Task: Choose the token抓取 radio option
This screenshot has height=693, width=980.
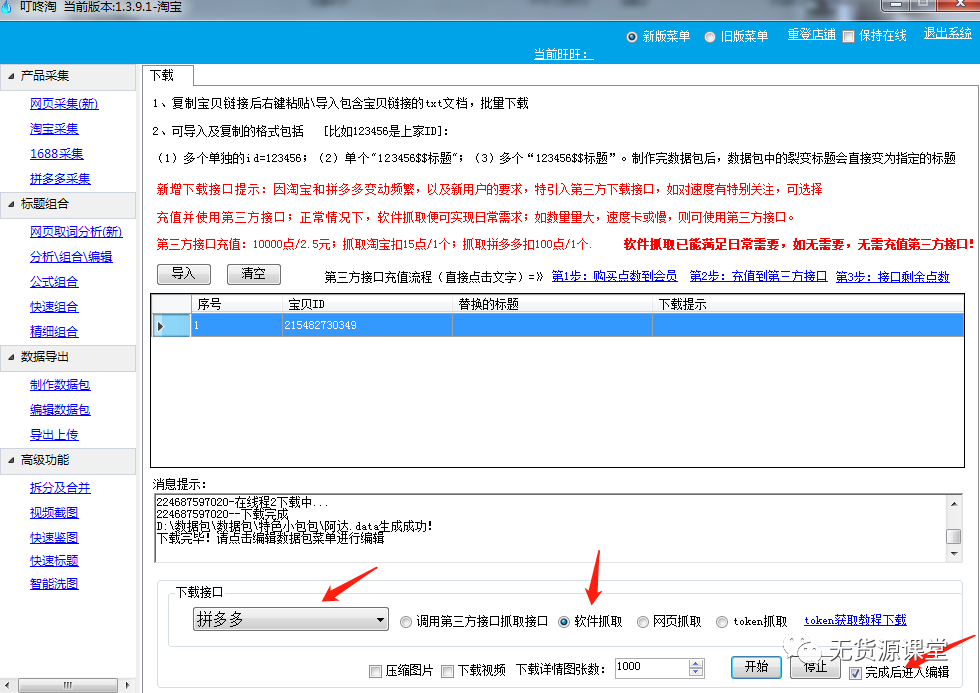Action: click(722, 622)
